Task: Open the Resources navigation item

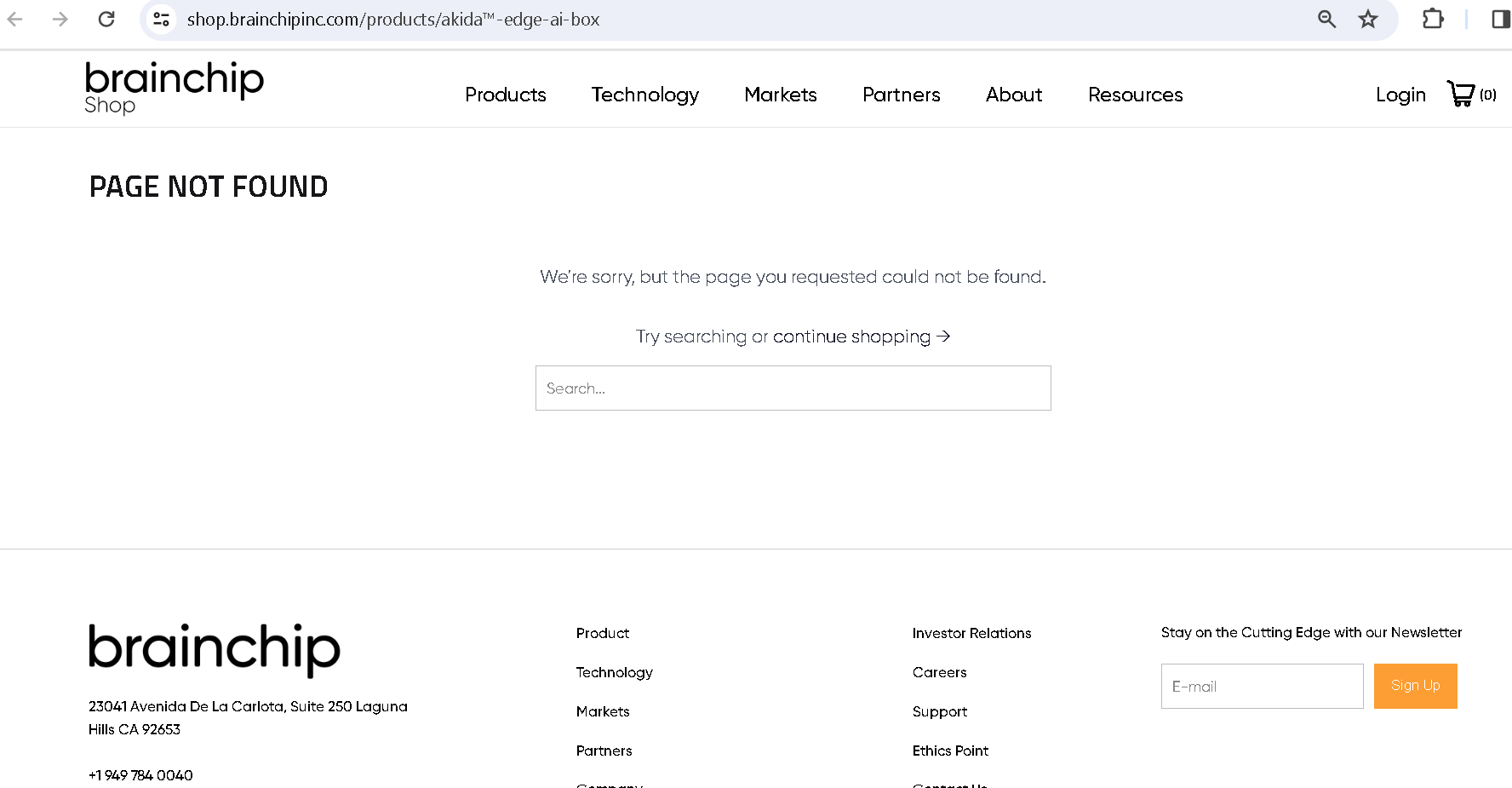Action: (1135, 95)
